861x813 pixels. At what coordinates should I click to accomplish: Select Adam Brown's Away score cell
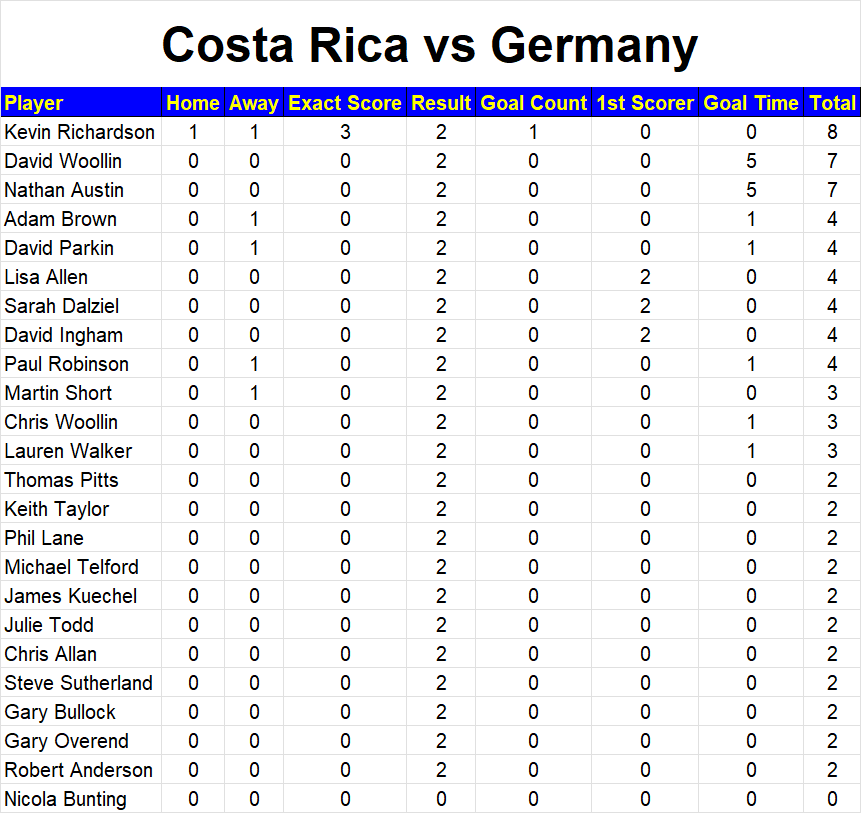(x=254, y=219)
